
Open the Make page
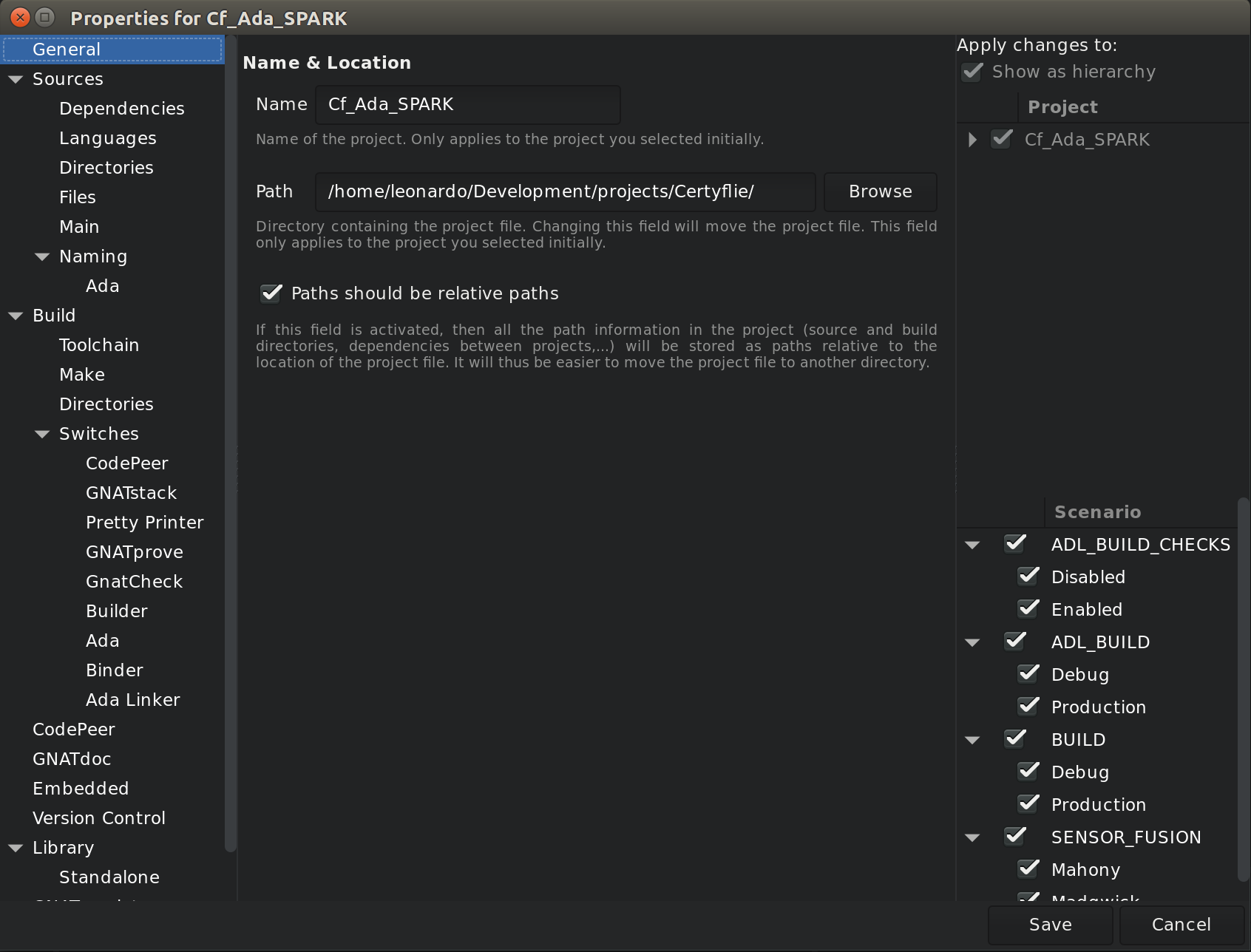[x=82, y=375]
